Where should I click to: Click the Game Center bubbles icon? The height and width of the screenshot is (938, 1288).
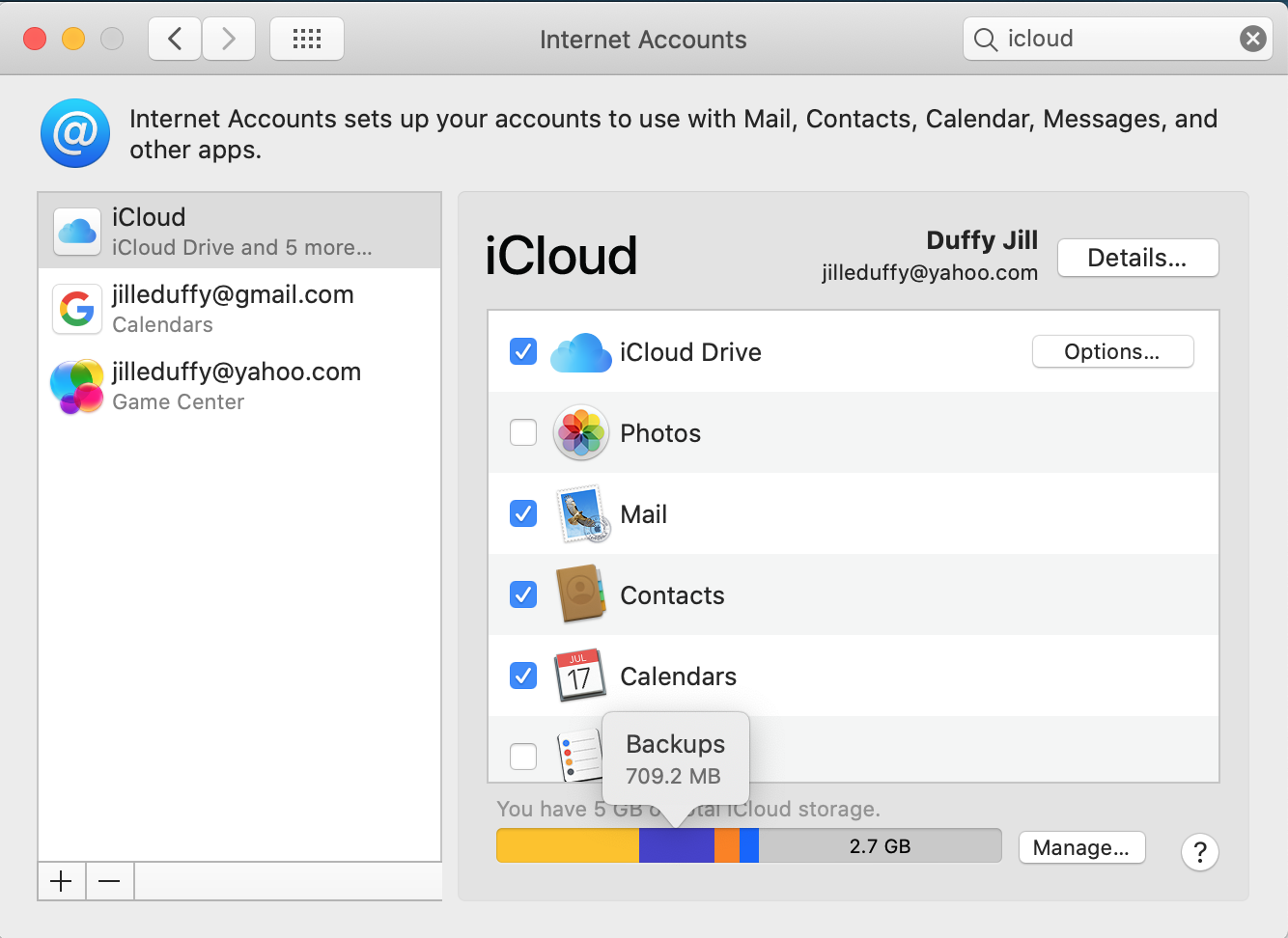click(77, 386)
